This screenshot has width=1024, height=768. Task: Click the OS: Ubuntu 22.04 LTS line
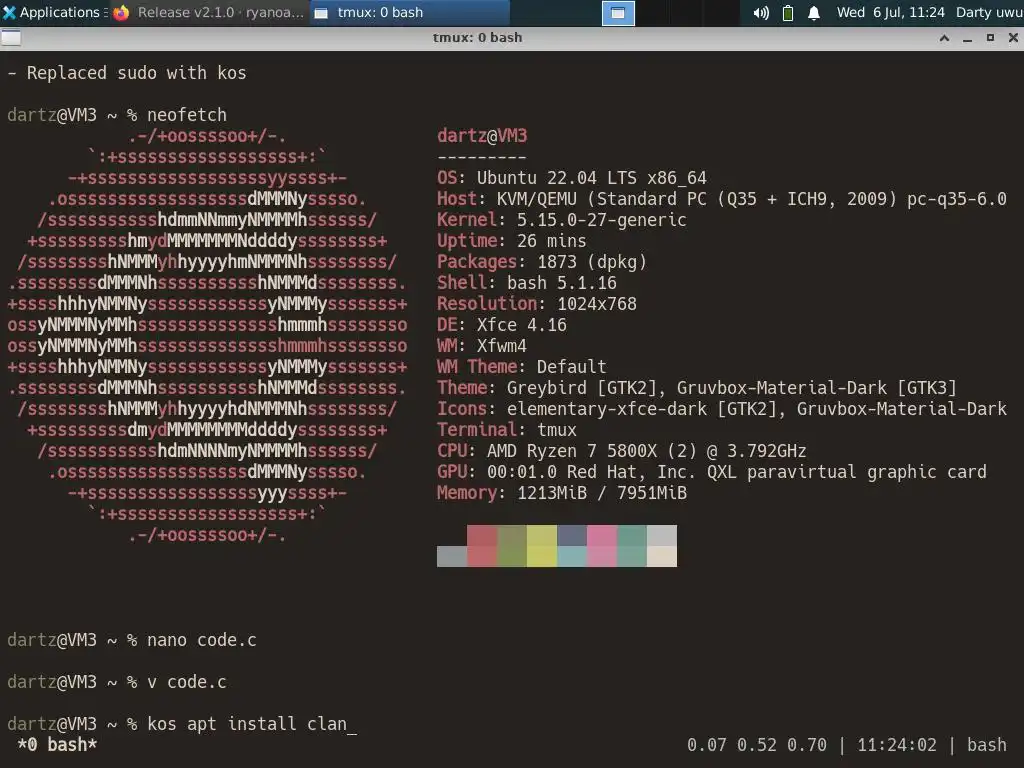click(572, 178)
